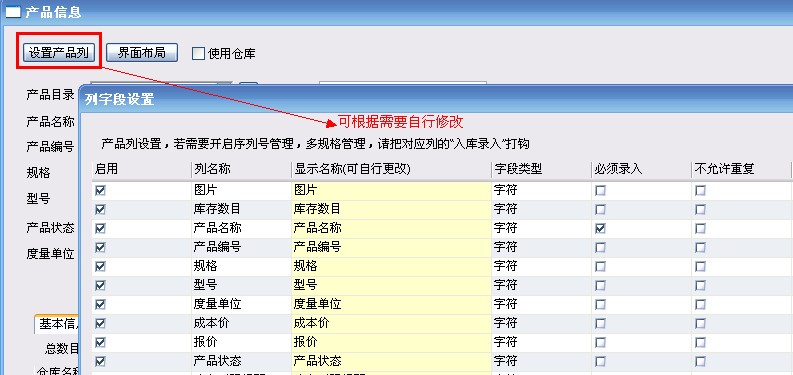
Task: Tick 必须录入 for the 产品编号 row
Action: coord(600,247)
